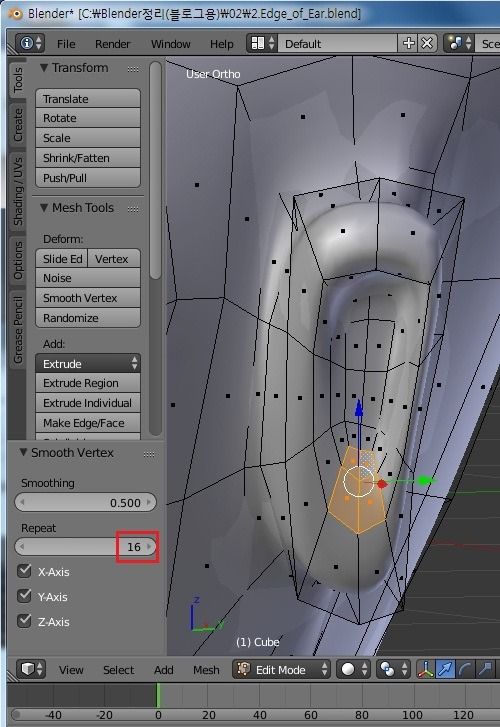
Task: Open the Select menu in 3D view header
Action: click(x=118, y=670)
